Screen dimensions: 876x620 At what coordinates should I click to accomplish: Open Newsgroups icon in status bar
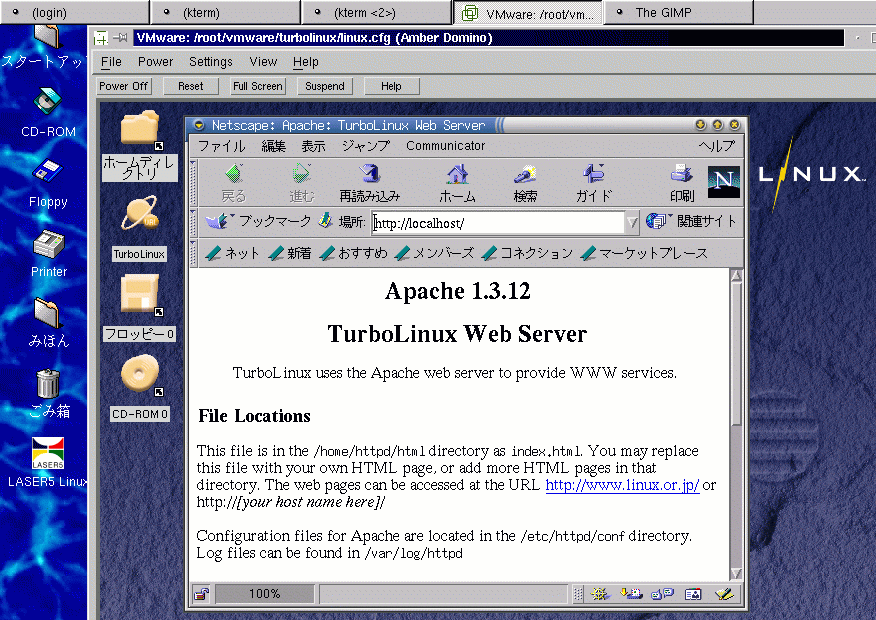pos(662,594)
